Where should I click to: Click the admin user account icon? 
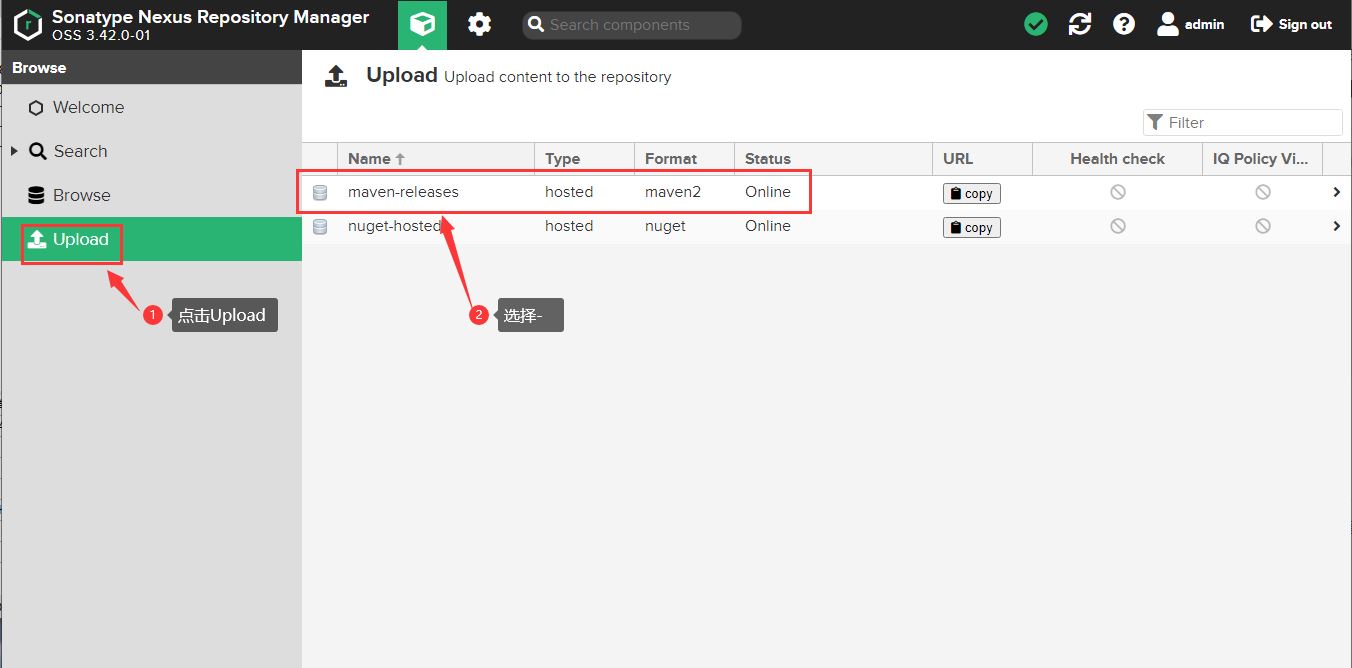click(1168, 24)
